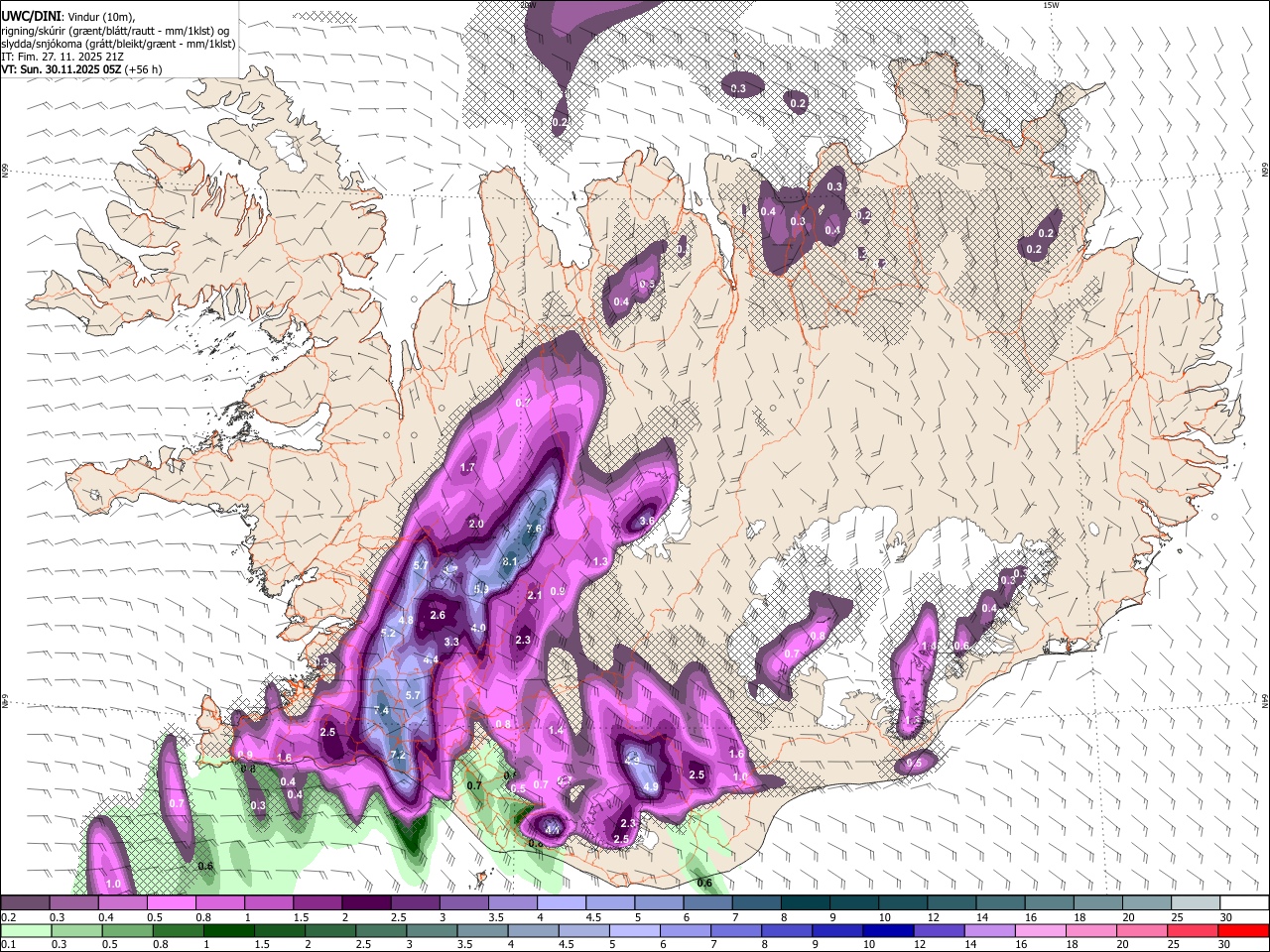Click the '0.2' label under top legend row
This screenshot has width=1270, height=952.
coord(8,917)
